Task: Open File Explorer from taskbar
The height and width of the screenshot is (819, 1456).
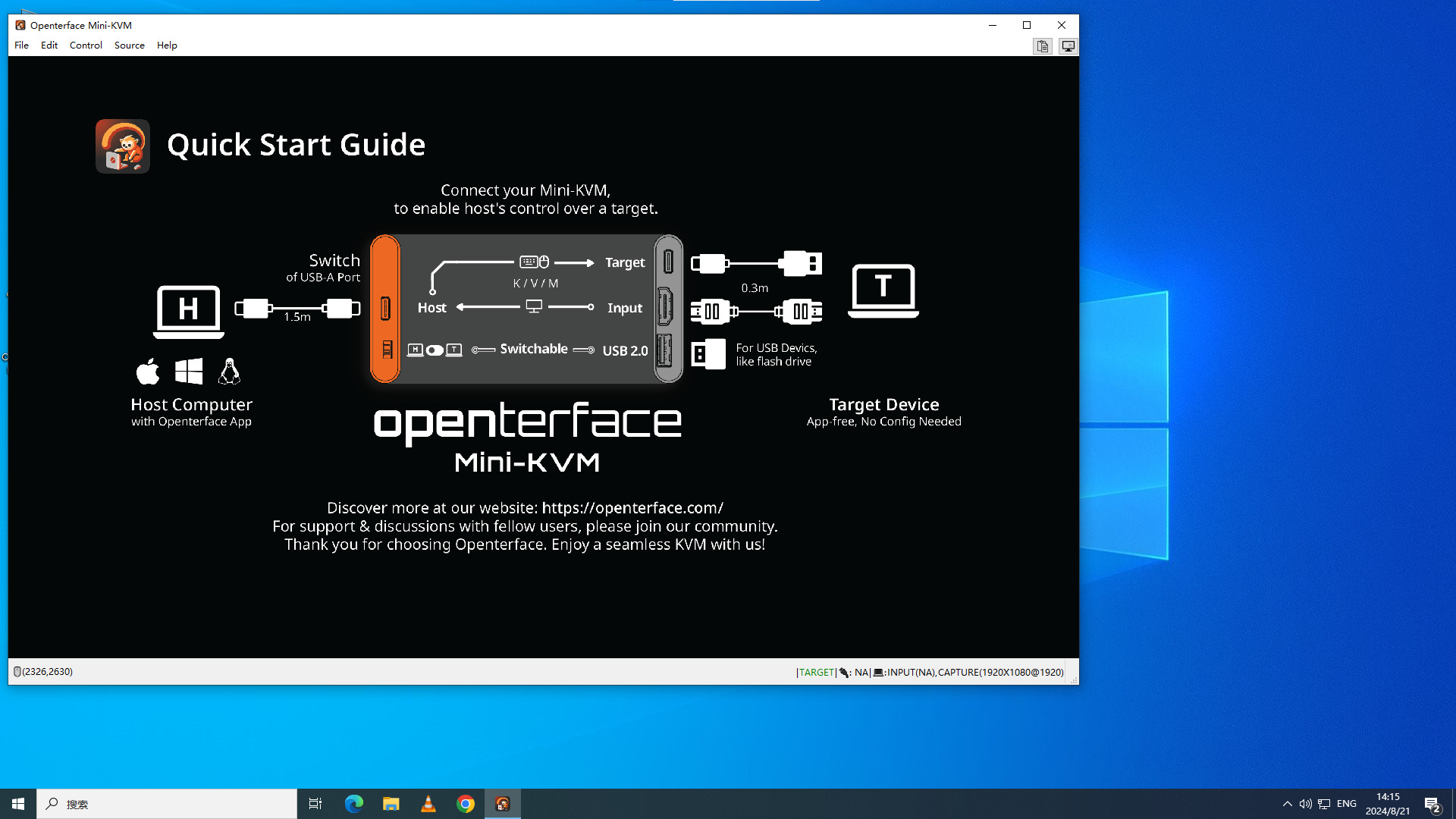Action: (x=391, y=804)
